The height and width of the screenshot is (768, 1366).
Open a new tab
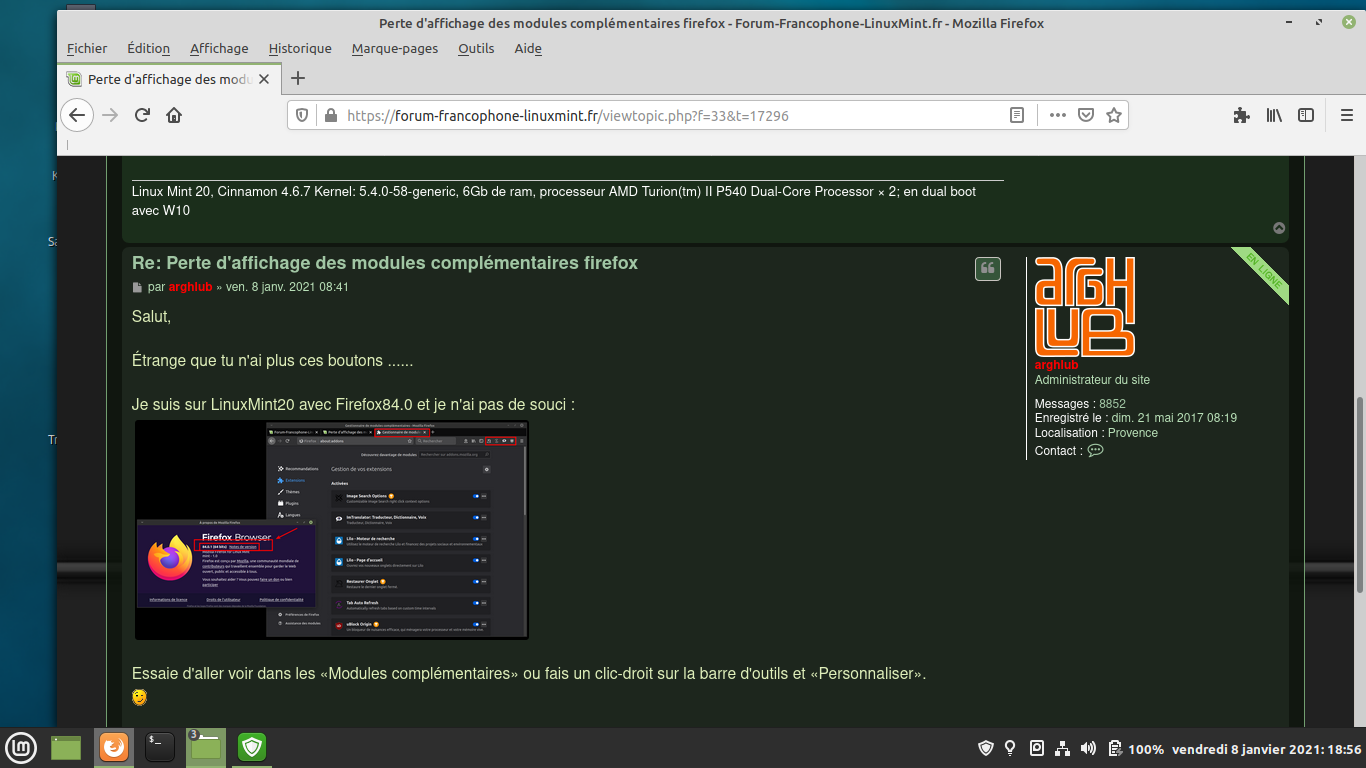(297, 79)
